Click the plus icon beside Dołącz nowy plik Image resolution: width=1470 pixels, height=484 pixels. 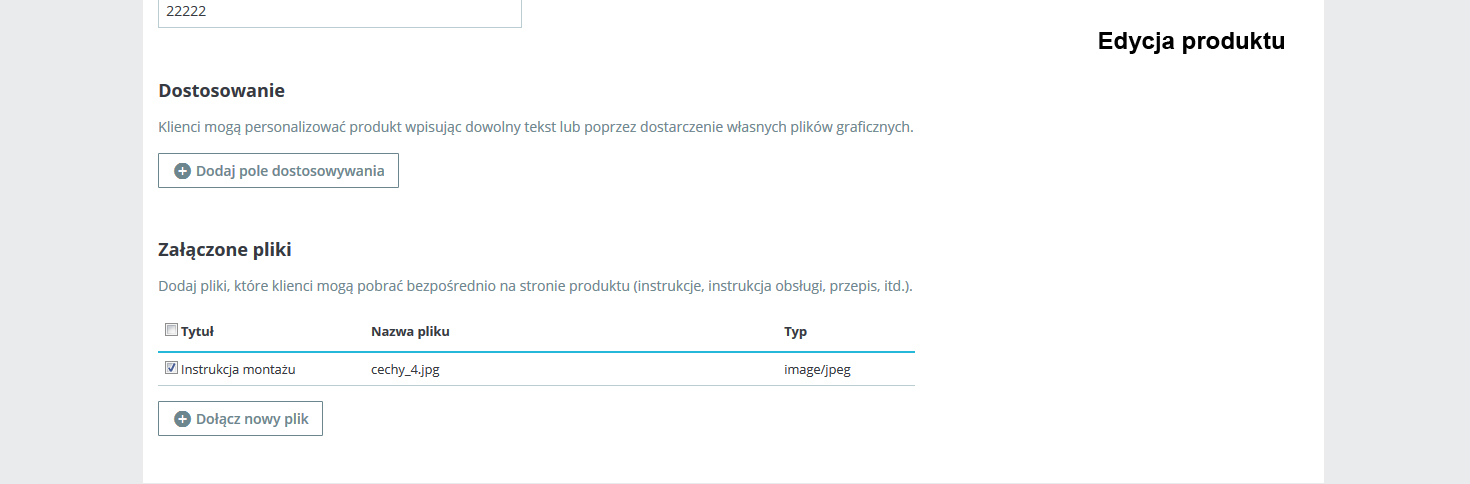point(182,419)
